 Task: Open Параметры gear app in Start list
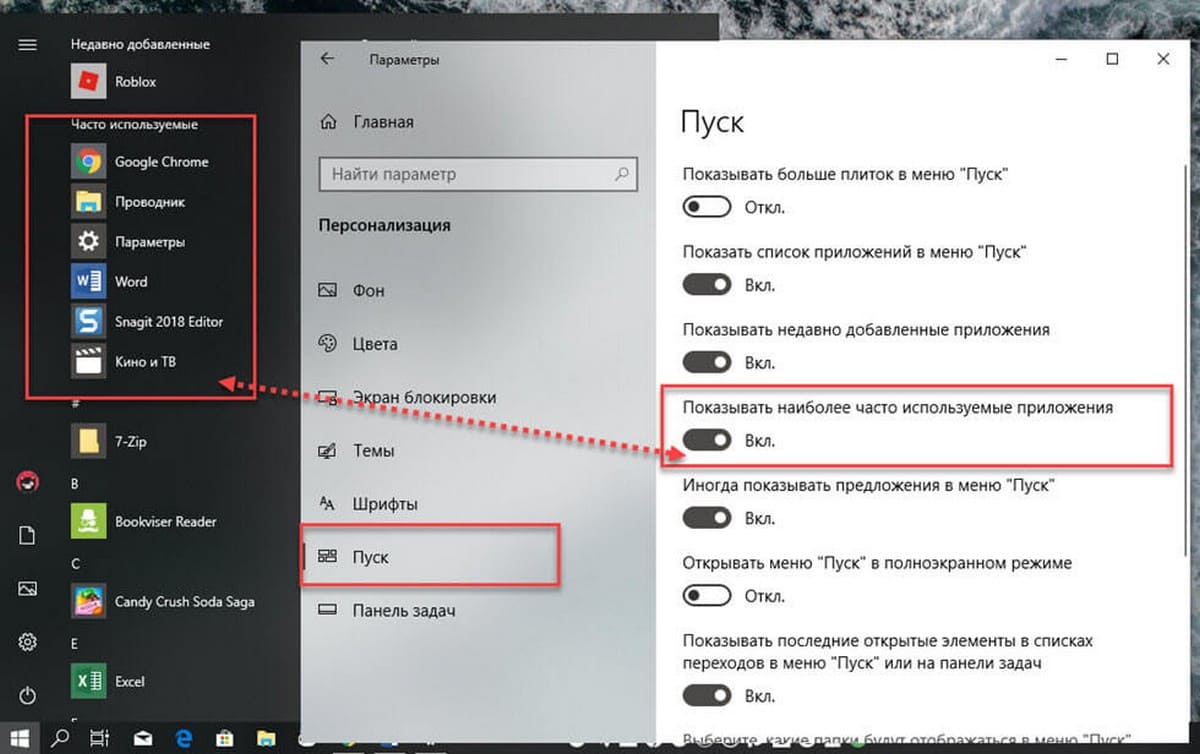(128, 241)
